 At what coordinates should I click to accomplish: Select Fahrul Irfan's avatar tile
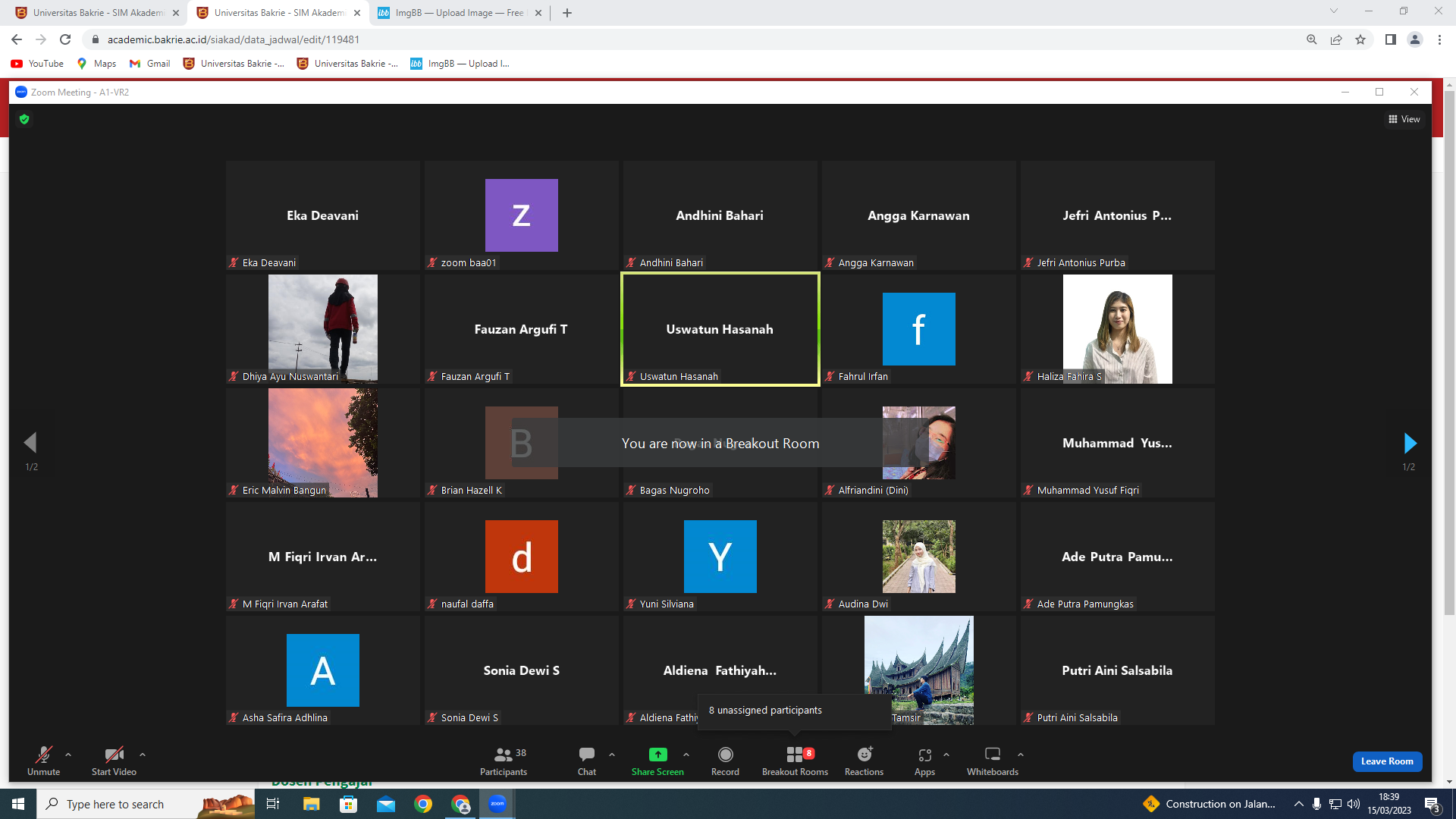919,329
